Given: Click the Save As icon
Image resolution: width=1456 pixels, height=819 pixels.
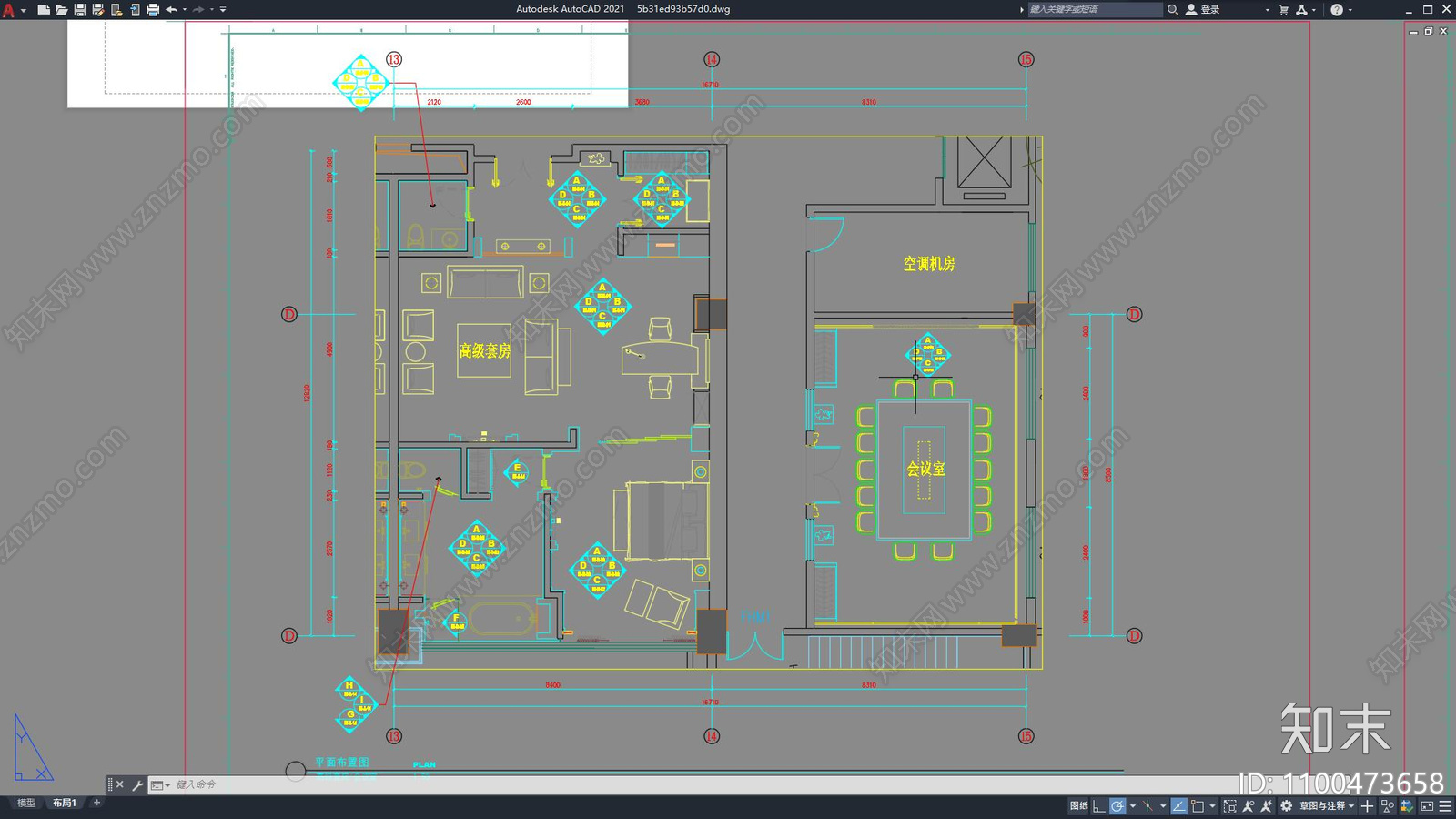Looking at the screenshot, I should [x=97, y=9].
